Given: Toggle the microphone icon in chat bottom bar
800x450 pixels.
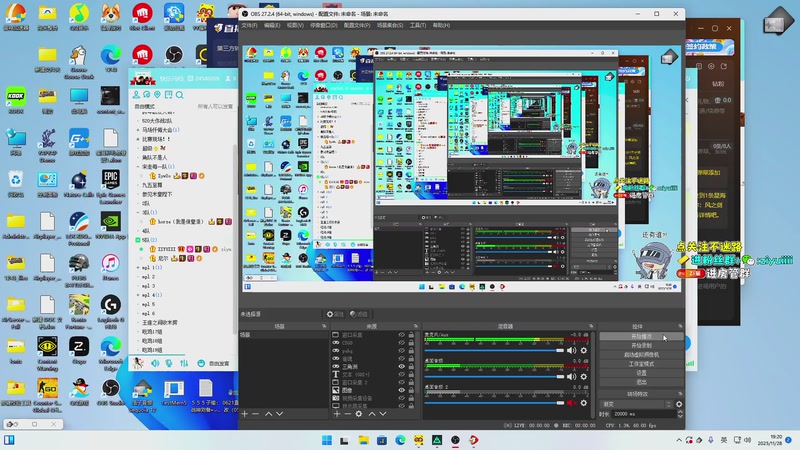Looking at the screenshot, I should [169, 363].
